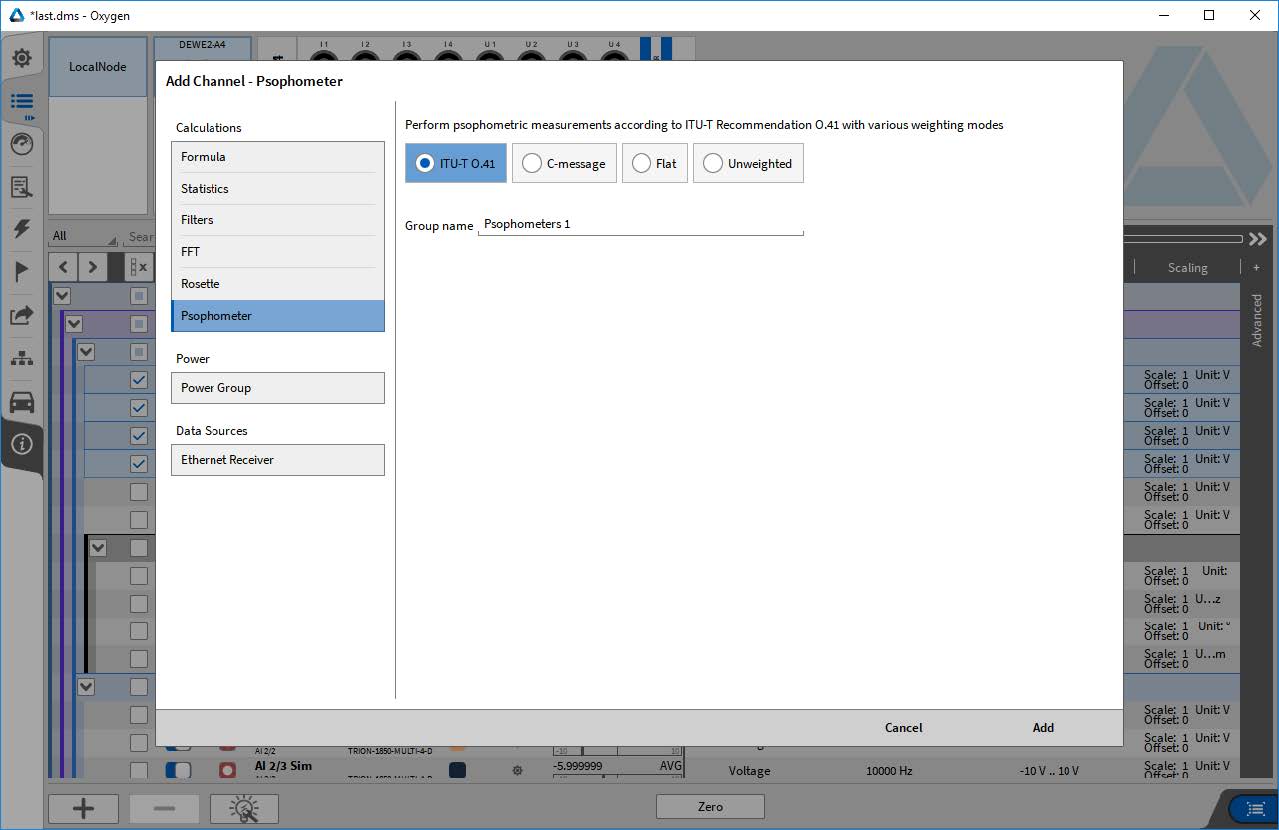Toggle the active switch of AI 2/3 Sim
Viewport: 1279px width, 830px height.
178,771
